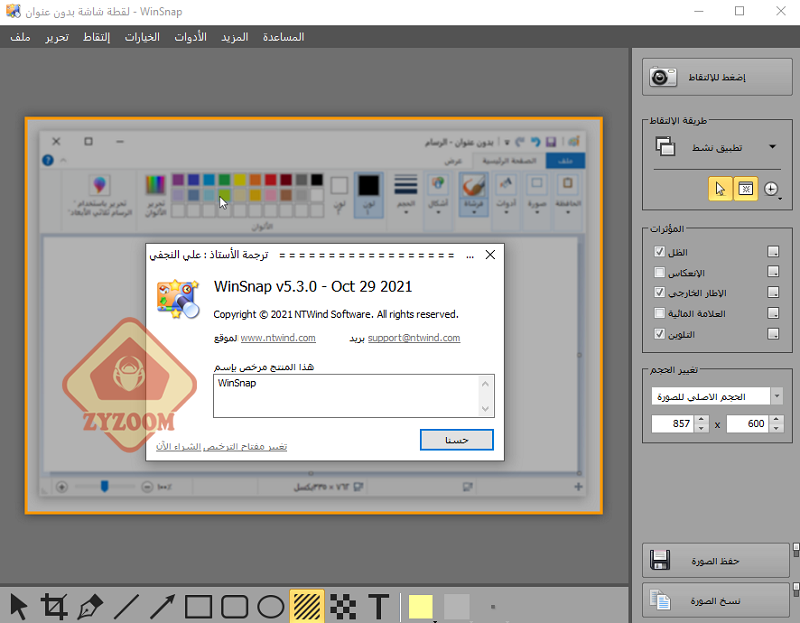Viewport: 800px width, 623px height.
Task: Click the إضغط للإلتقاط capture button
Action: (x=717, y=77)
